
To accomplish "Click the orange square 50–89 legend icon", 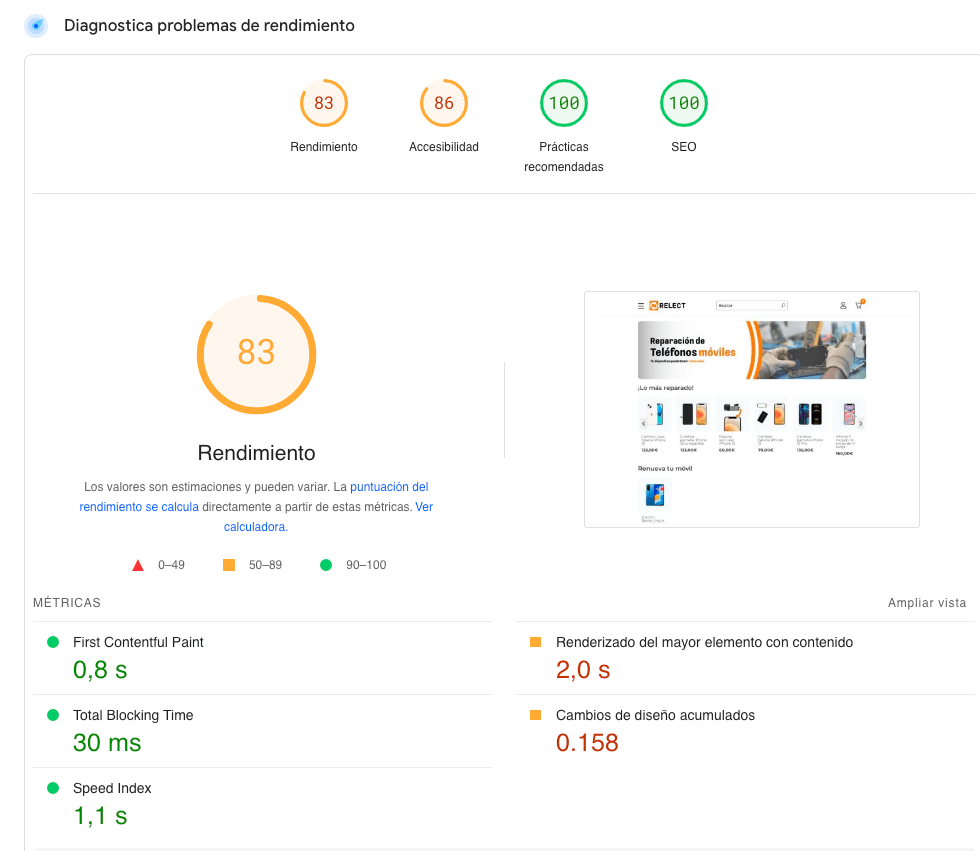I will coord(229,565).
